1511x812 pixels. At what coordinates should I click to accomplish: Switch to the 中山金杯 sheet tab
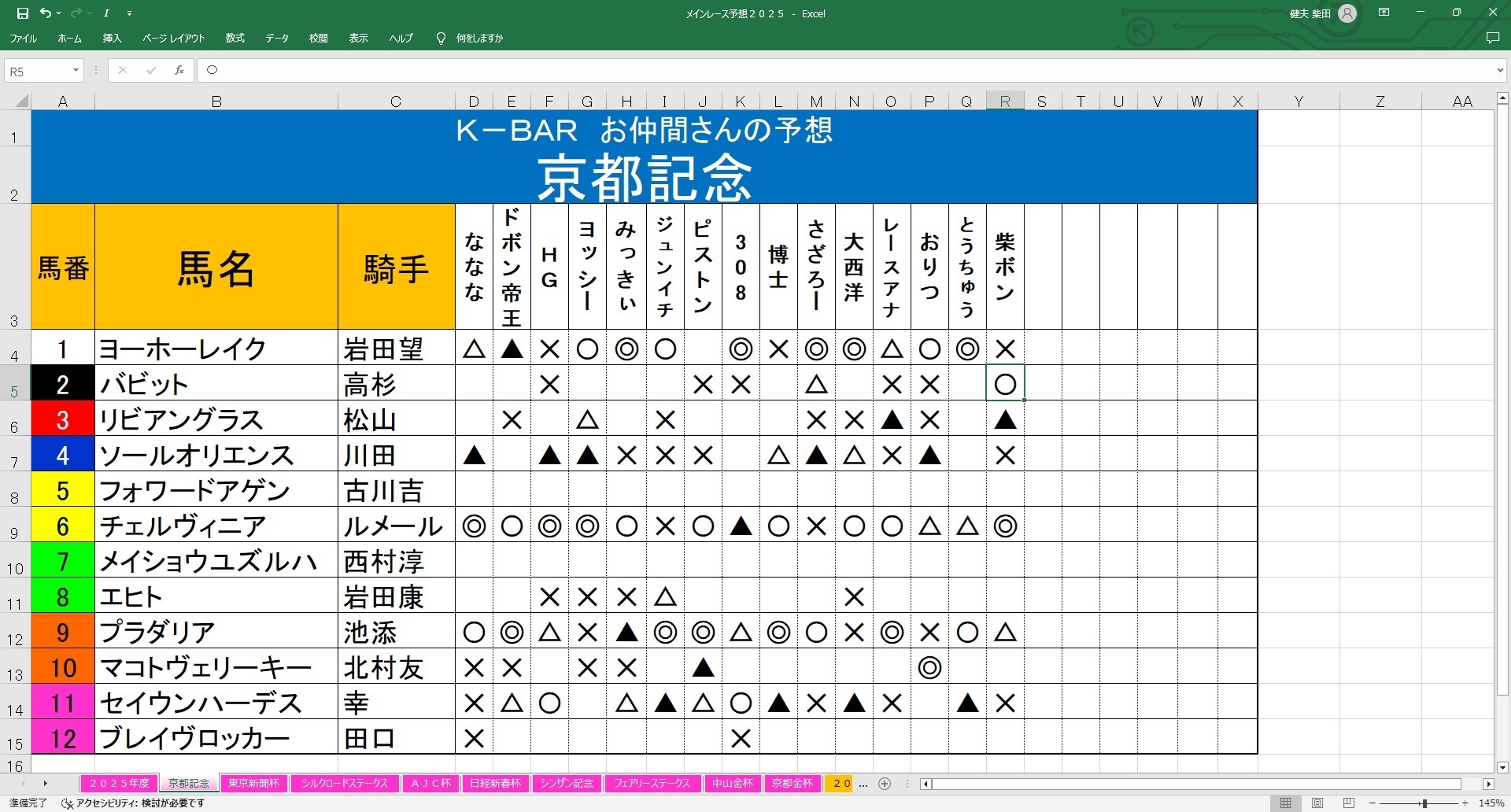732,783
